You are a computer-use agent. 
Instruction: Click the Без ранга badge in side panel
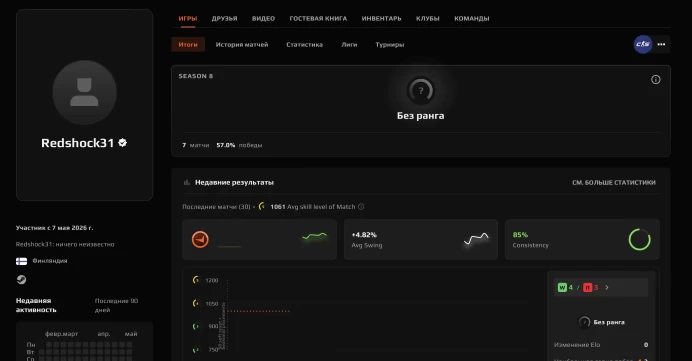(601, 322)
